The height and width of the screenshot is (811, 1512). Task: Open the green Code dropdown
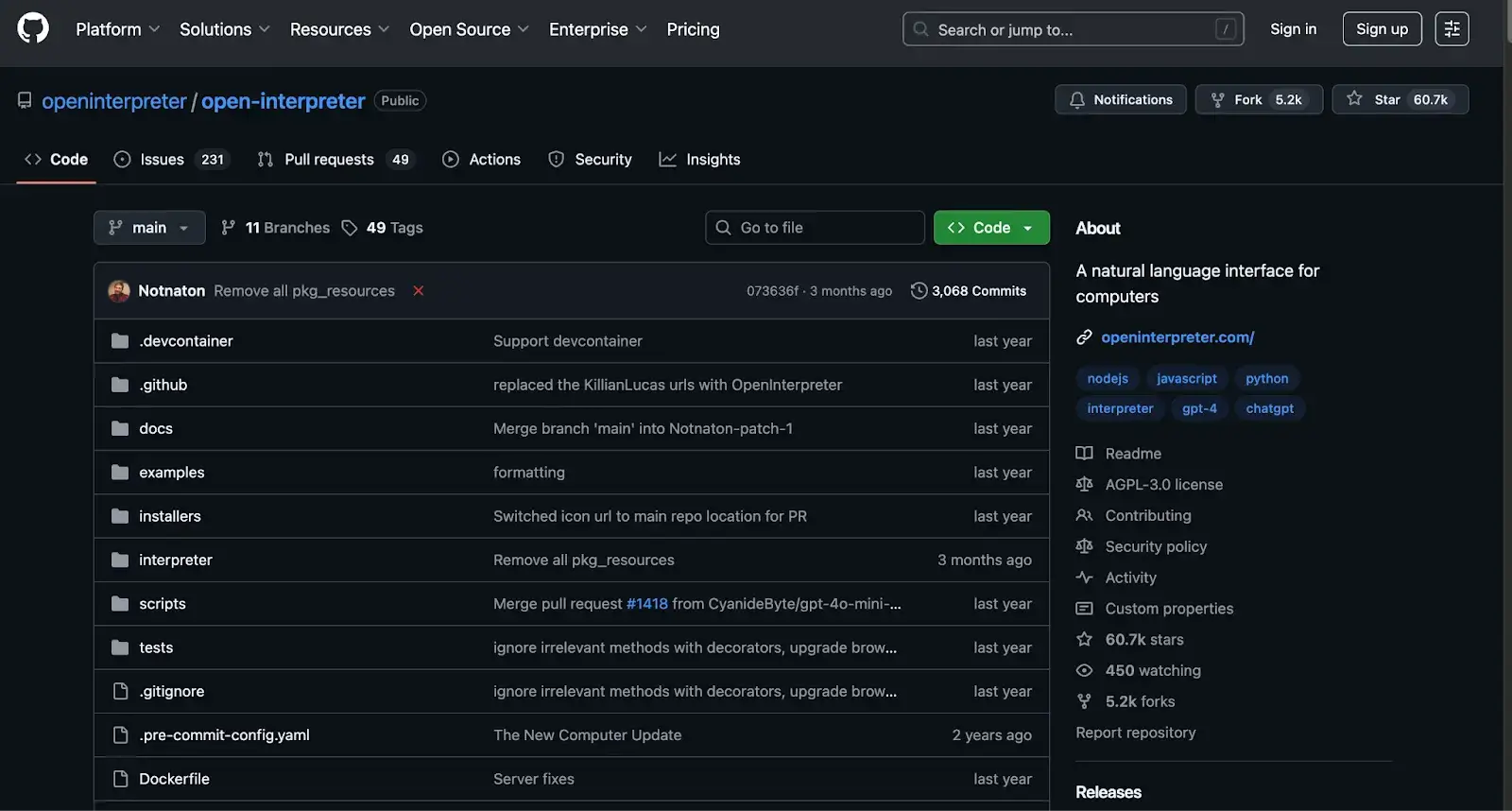pyautogui.click(x=990, y=228)
